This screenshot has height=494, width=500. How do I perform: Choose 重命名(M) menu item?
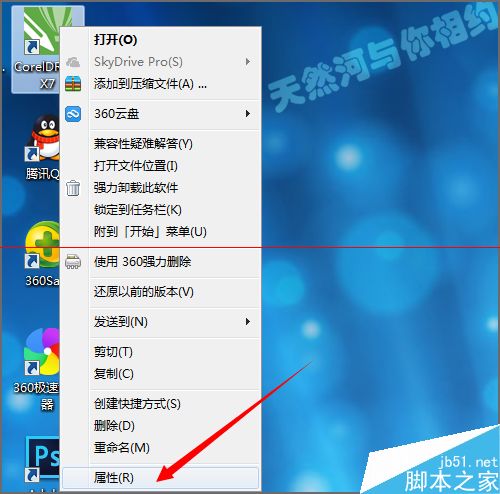(160, 448)
